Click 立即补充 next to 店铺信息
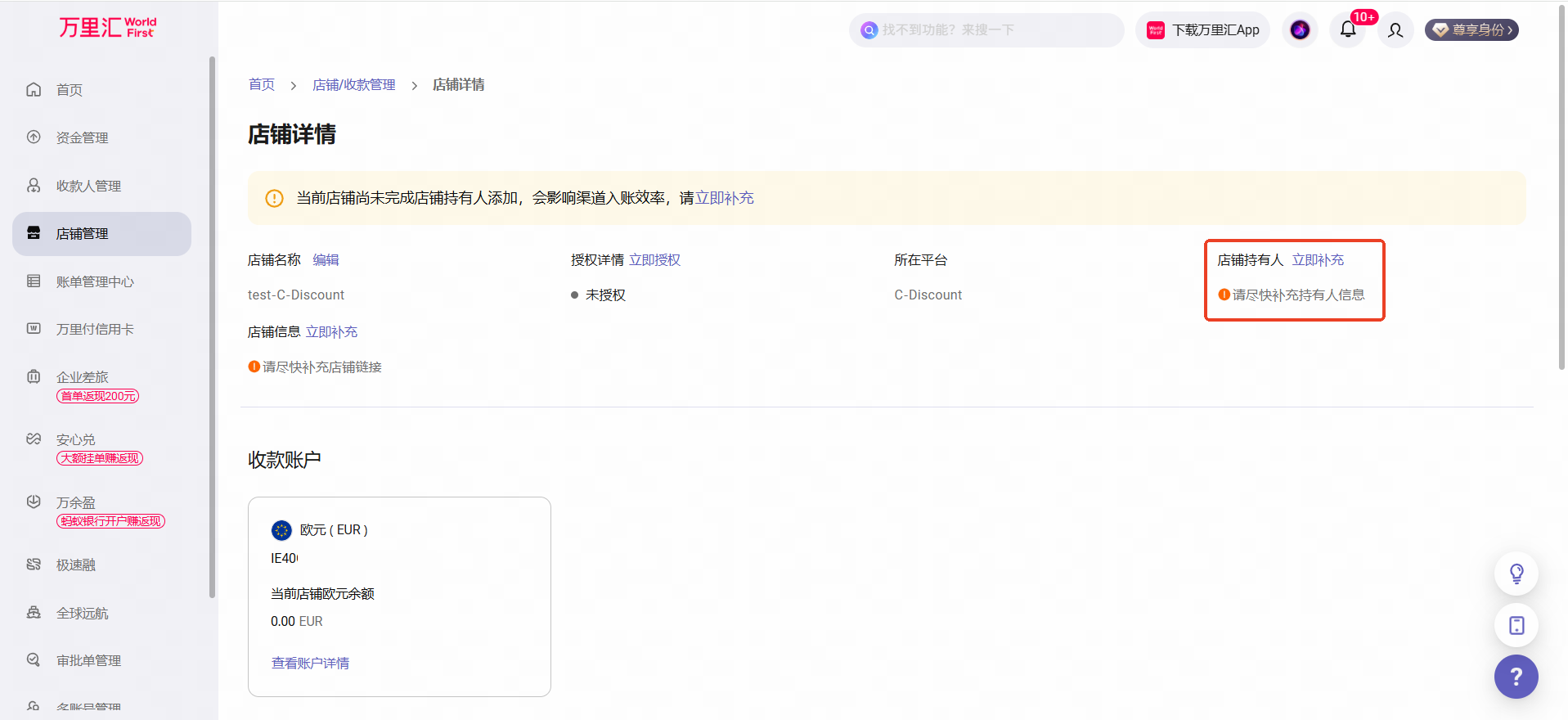The height and width of the screenshot is (720, 1568). 331,332
